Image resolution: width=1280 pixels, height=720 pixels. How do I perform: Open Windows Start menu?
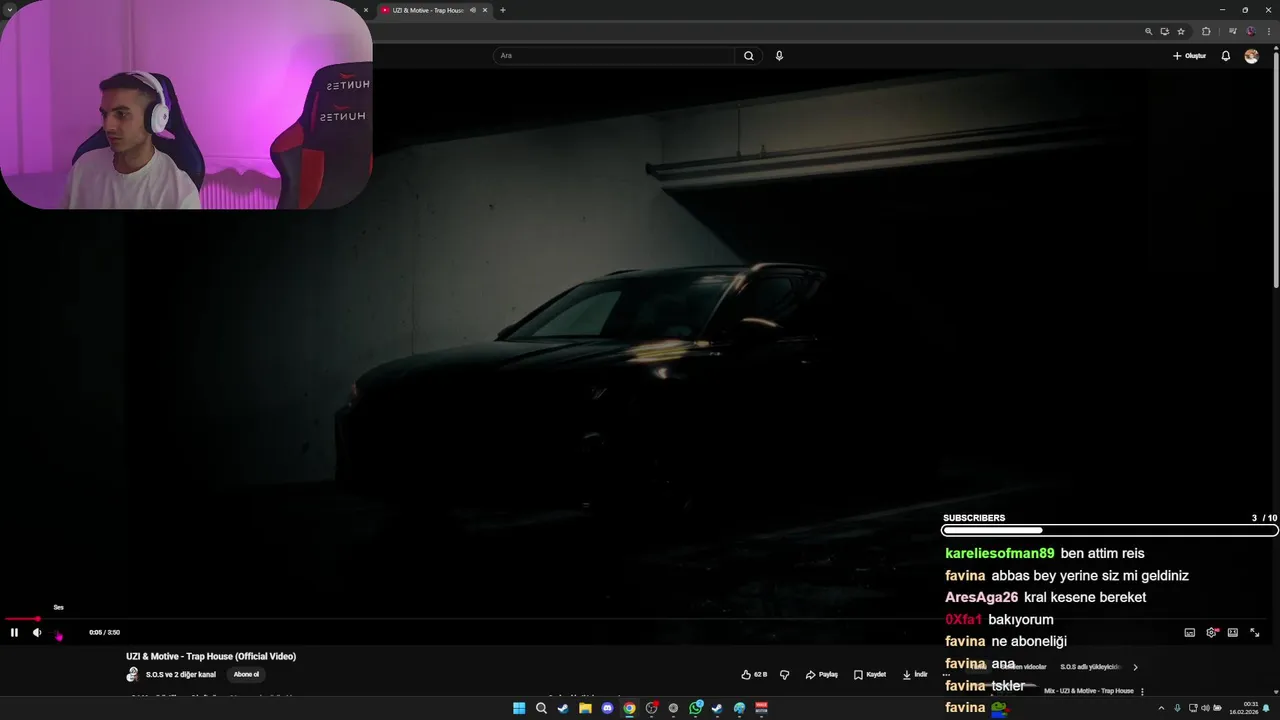pyautogui.click(x=519, y=708)
